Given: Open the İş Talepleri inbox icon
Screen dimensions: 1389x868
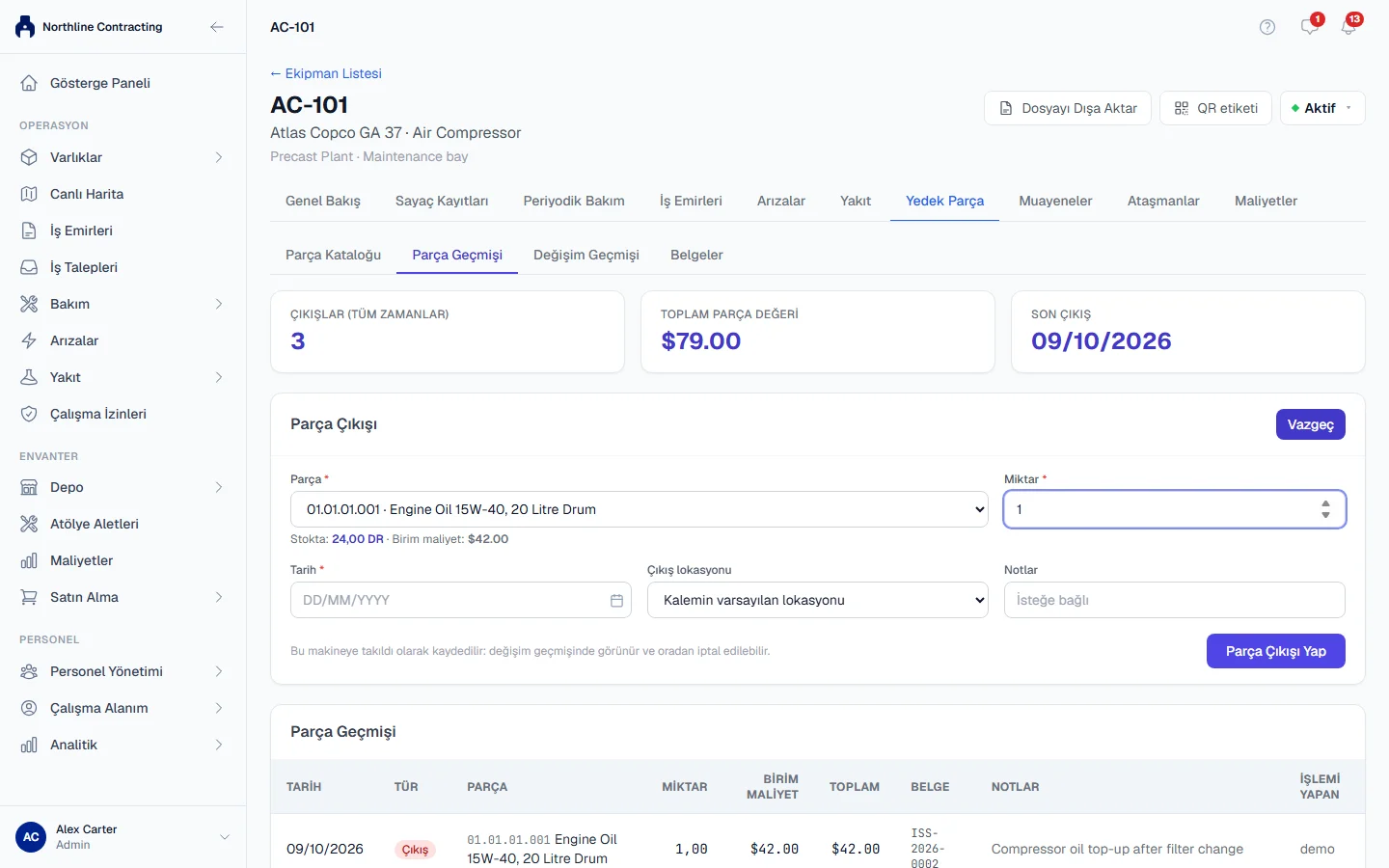Looking at the screenshot, I should point(29,267).
